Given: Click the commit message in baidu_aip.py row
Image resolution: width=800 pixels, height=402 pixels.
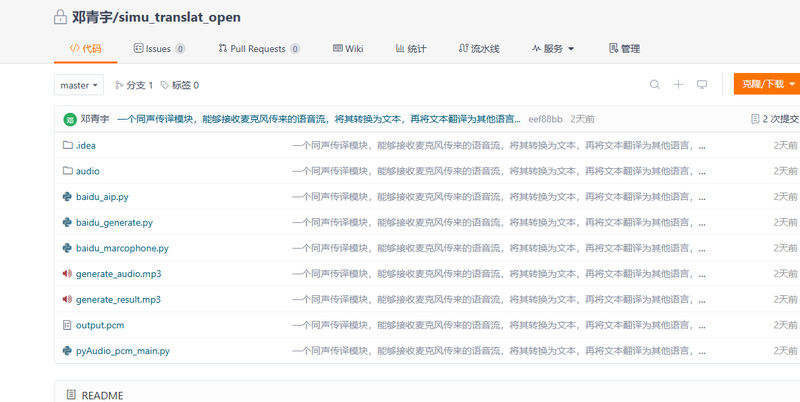Looking at the screenshot, I should (499, 196).
